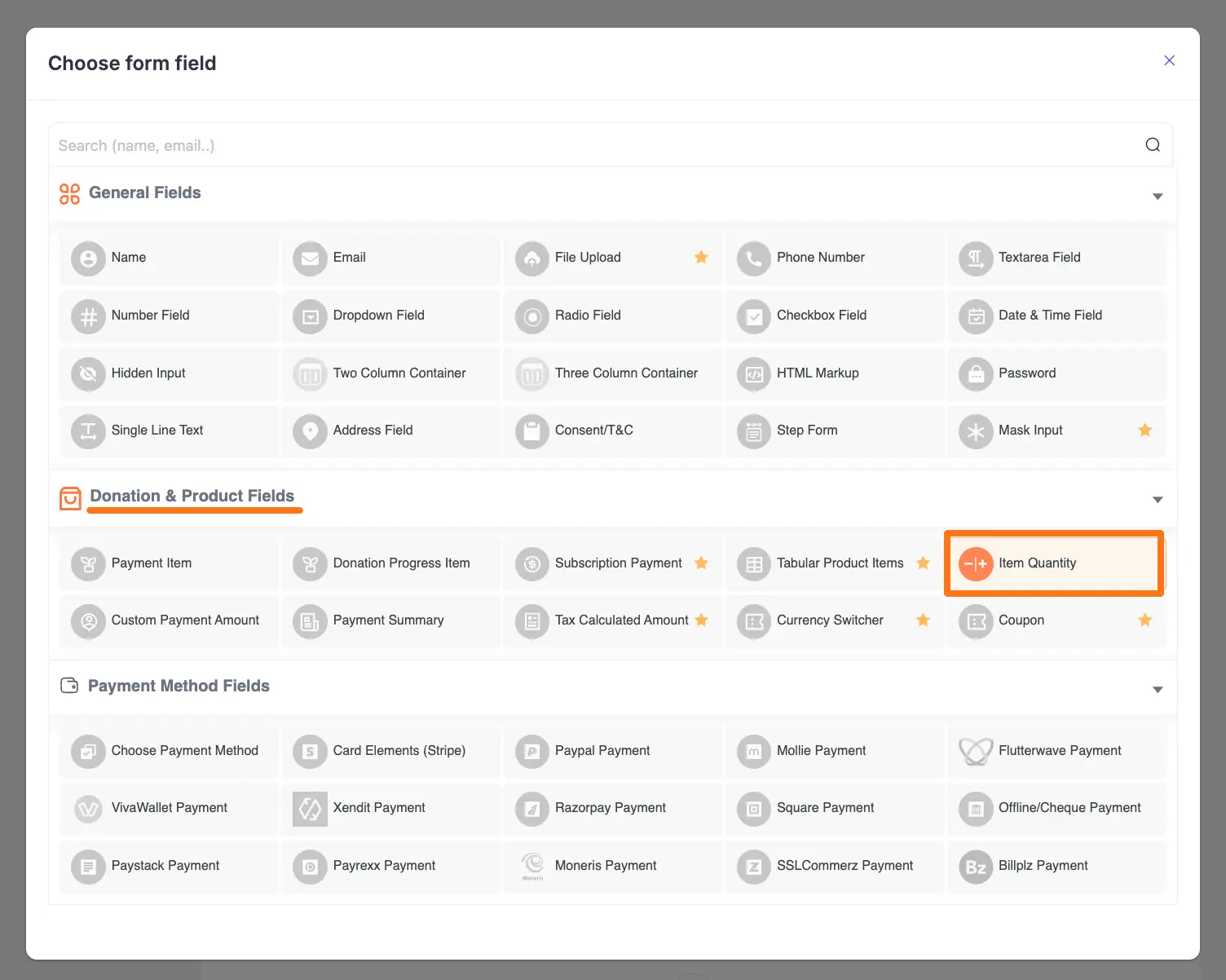The height and width of the screenshot is (980, 1226).
Task: Click the search magnifier icon
Action: coord(1152,145)
